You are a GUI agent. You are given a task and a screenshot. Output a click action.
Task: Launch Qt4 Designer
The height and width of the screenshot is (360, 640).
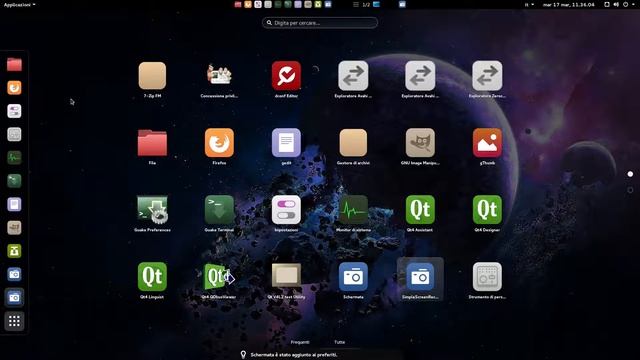point(487,210)
